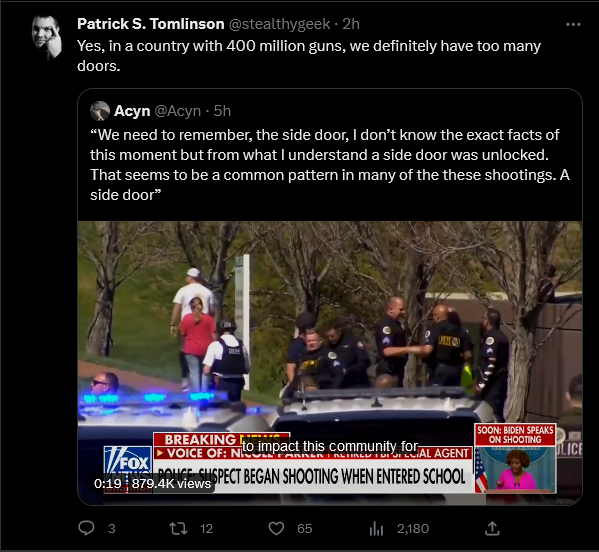Viewport: 599px width, 552px height.
Task: Open the 5h timestamp on quoted tweet
Action: tap(222, 111)
